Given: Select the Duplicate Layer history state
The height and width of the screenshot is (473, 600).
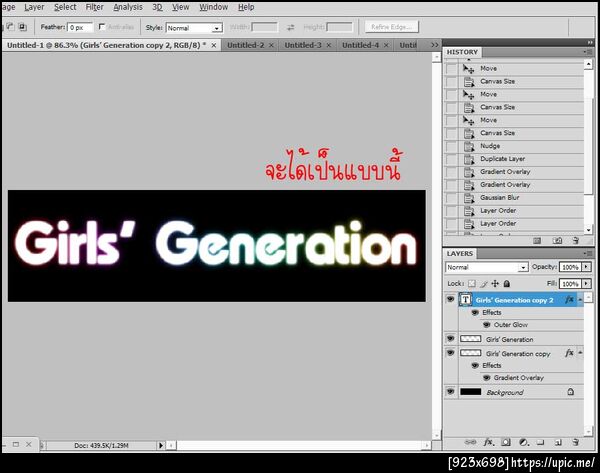Looking at the screenshot, I should pyautogui.click(x=514, y=159).
